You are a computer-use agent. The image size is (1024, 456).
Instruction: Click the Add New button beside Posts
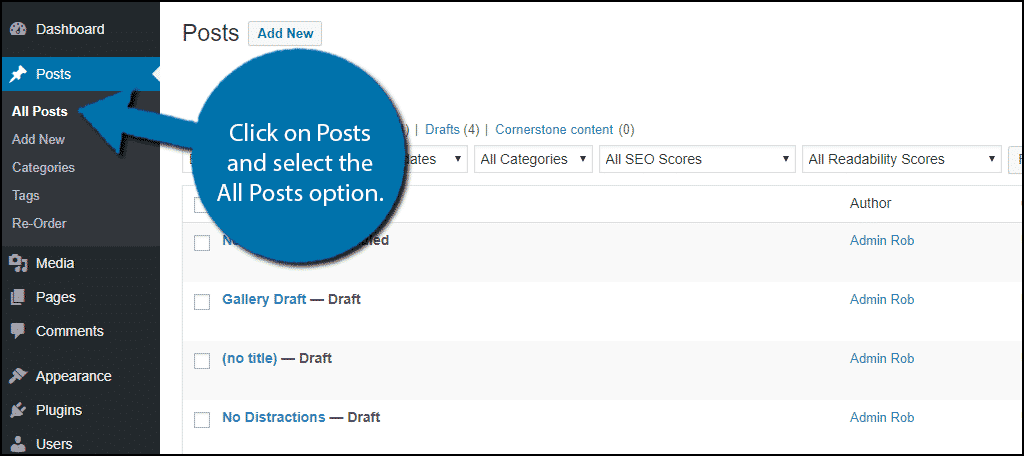click(x=285, y=33)
